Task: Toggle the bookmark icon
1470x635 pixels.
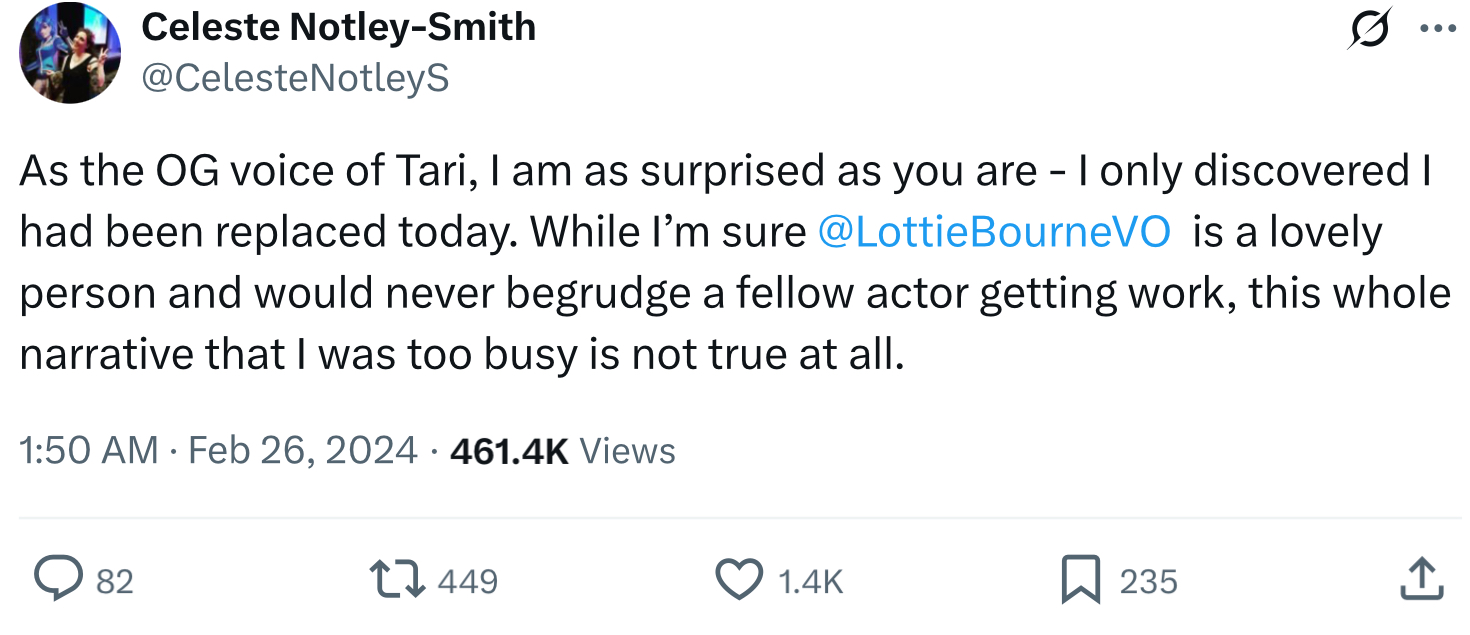Action: point(1079,580)
